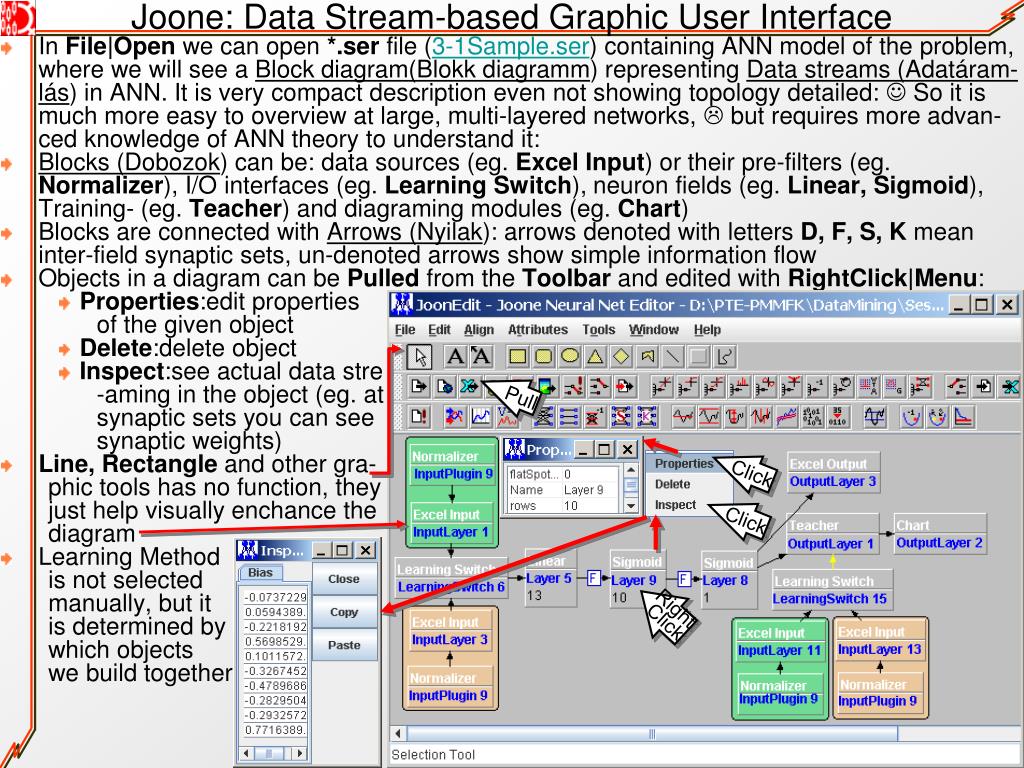This screenshot has width=1024, height=768.
Task: Click the 'K' Kohonen synapse toolbar icon
Action: coord(647,416)
